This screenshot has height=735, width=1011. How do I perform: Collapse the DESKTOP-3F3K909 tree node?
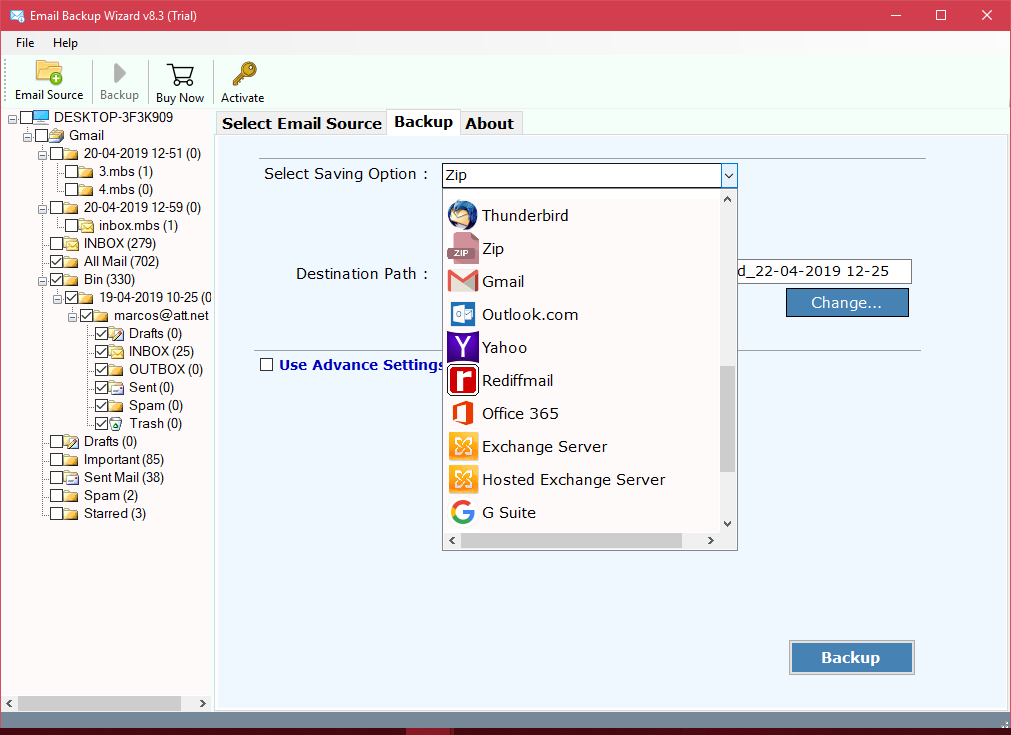coord(12,119)
